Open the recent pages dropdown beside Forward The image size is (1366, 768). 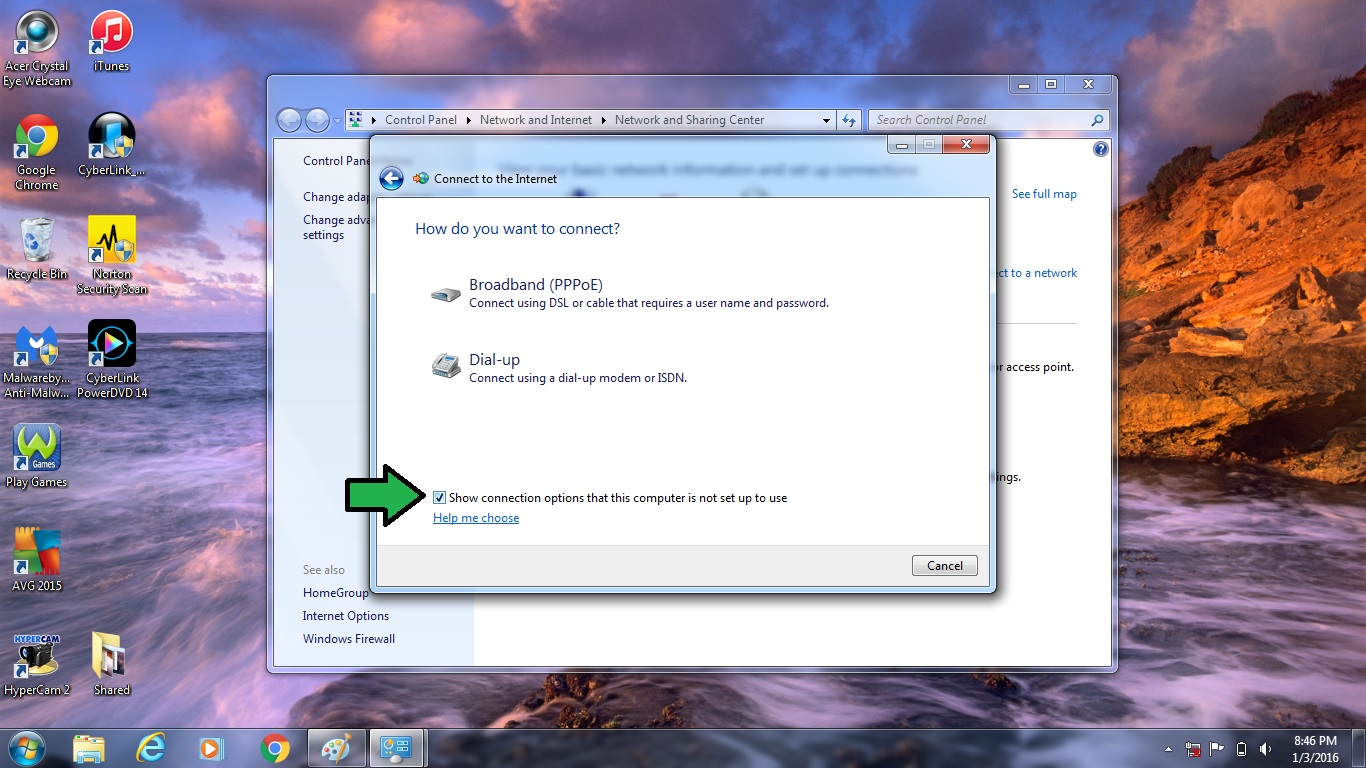click(x=337, y=120)
